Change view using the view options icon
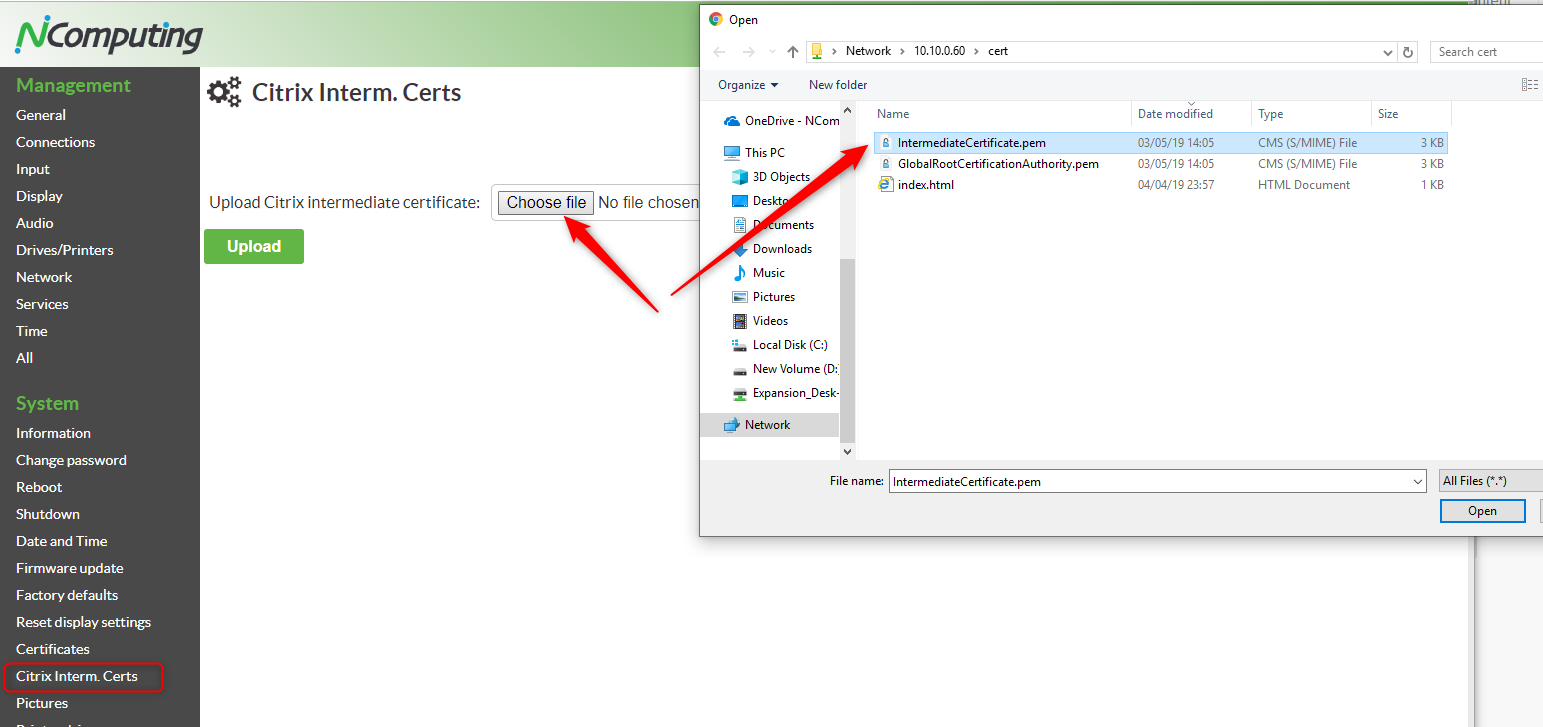Image resolution: width=1543 pixels, height=727 pixels. point(1529,85)
